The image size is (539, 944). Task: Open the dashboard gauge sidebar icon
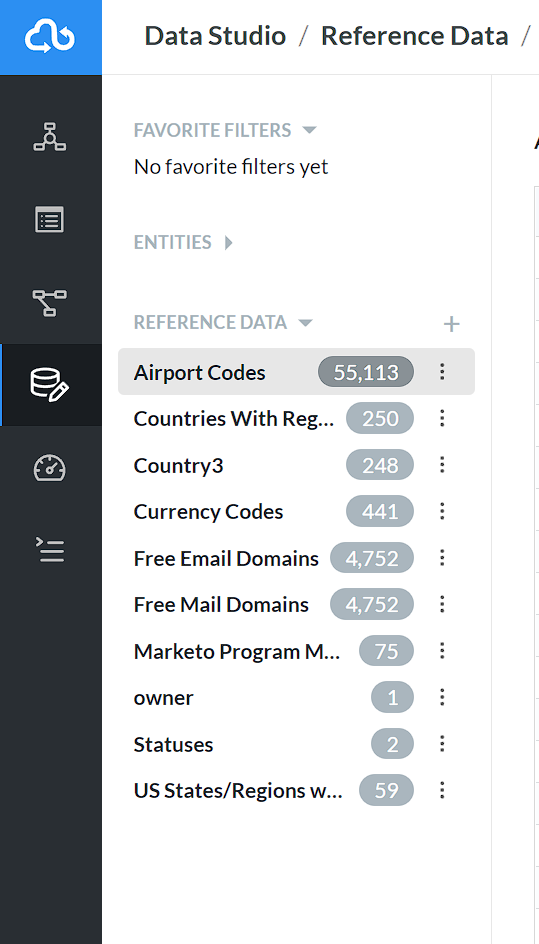pyautogui.click(x=50, y=468)
